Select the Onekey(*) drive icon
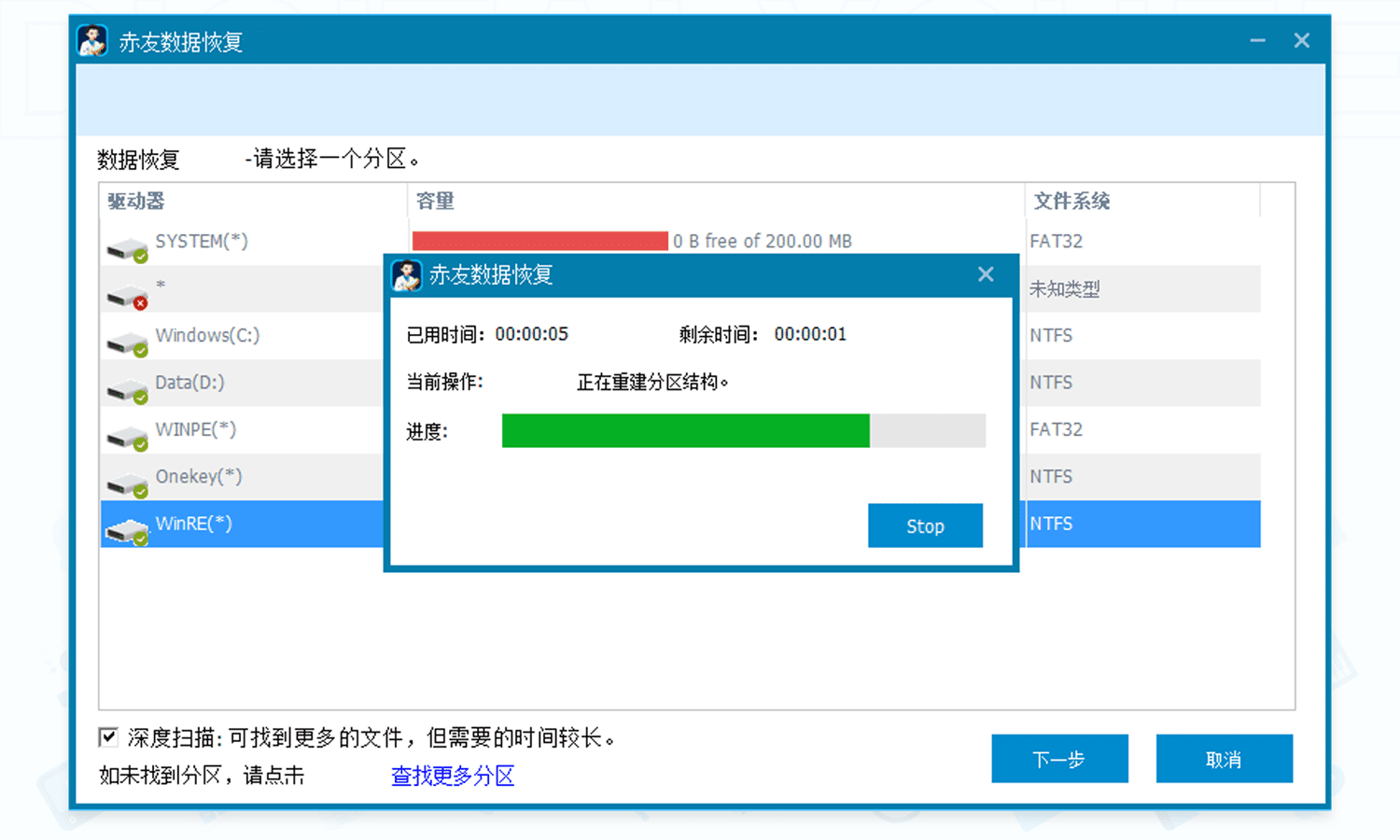The width and height of the screenshot is (1400, 840). click(x=126, y=484)
